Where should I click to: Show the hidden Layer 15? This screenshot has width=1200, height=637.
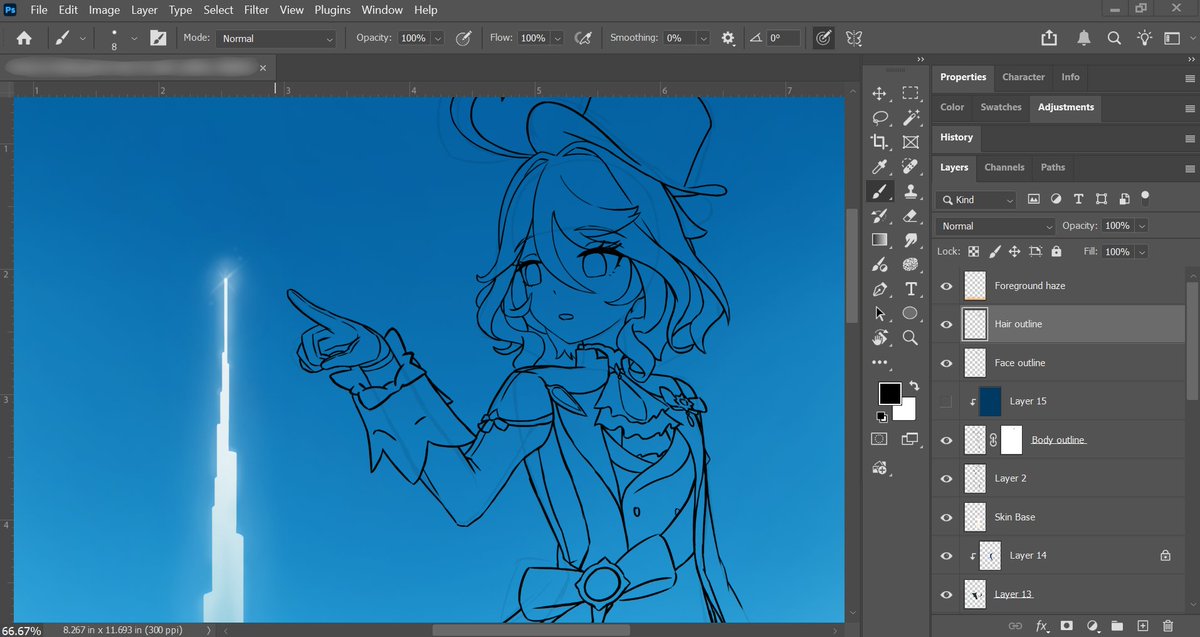947,401
